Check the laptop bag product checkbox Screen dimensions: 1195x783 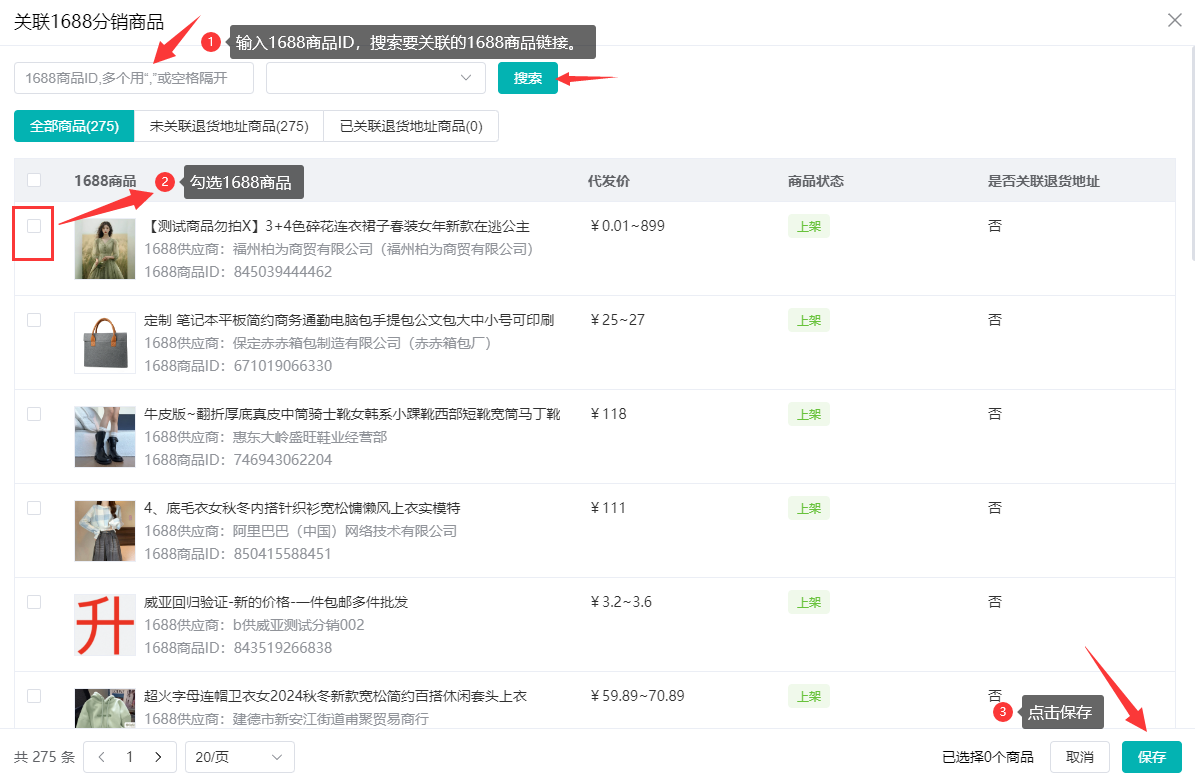coord(34,320)
